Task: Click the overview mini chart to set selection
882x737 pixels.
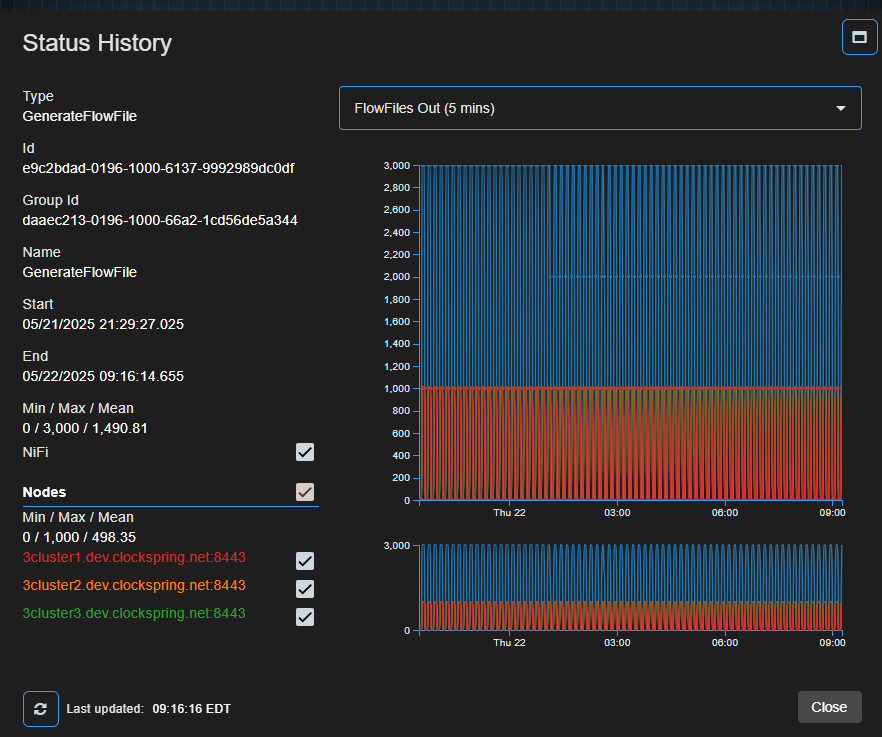Action: pyautogui.click(x=630, y=585)
